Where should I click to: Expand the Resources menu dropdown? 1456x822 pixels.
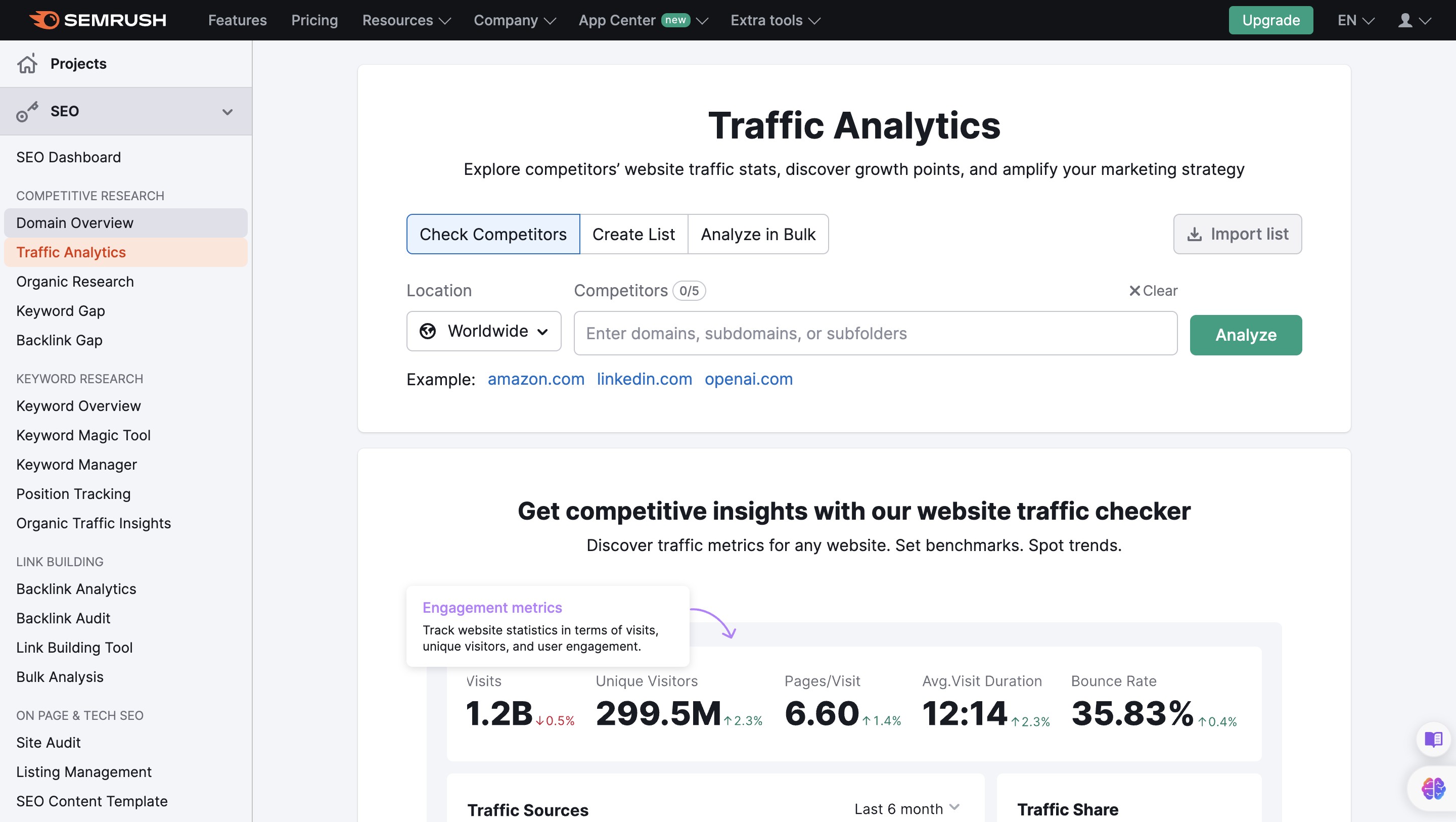click(406, 20)
